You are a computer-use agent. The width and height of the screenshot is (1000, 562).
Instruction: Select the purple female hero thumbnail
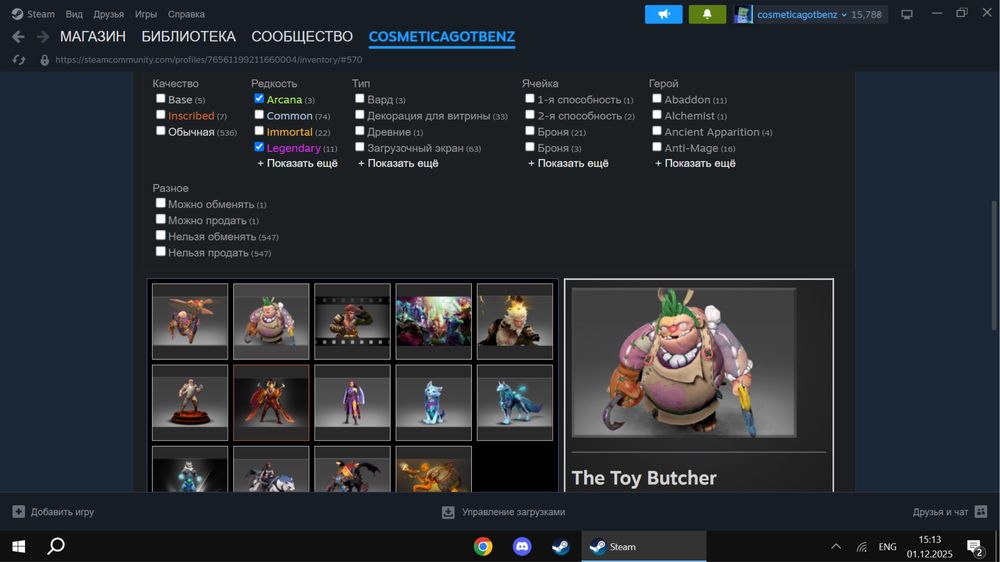[x=352, y=403]
